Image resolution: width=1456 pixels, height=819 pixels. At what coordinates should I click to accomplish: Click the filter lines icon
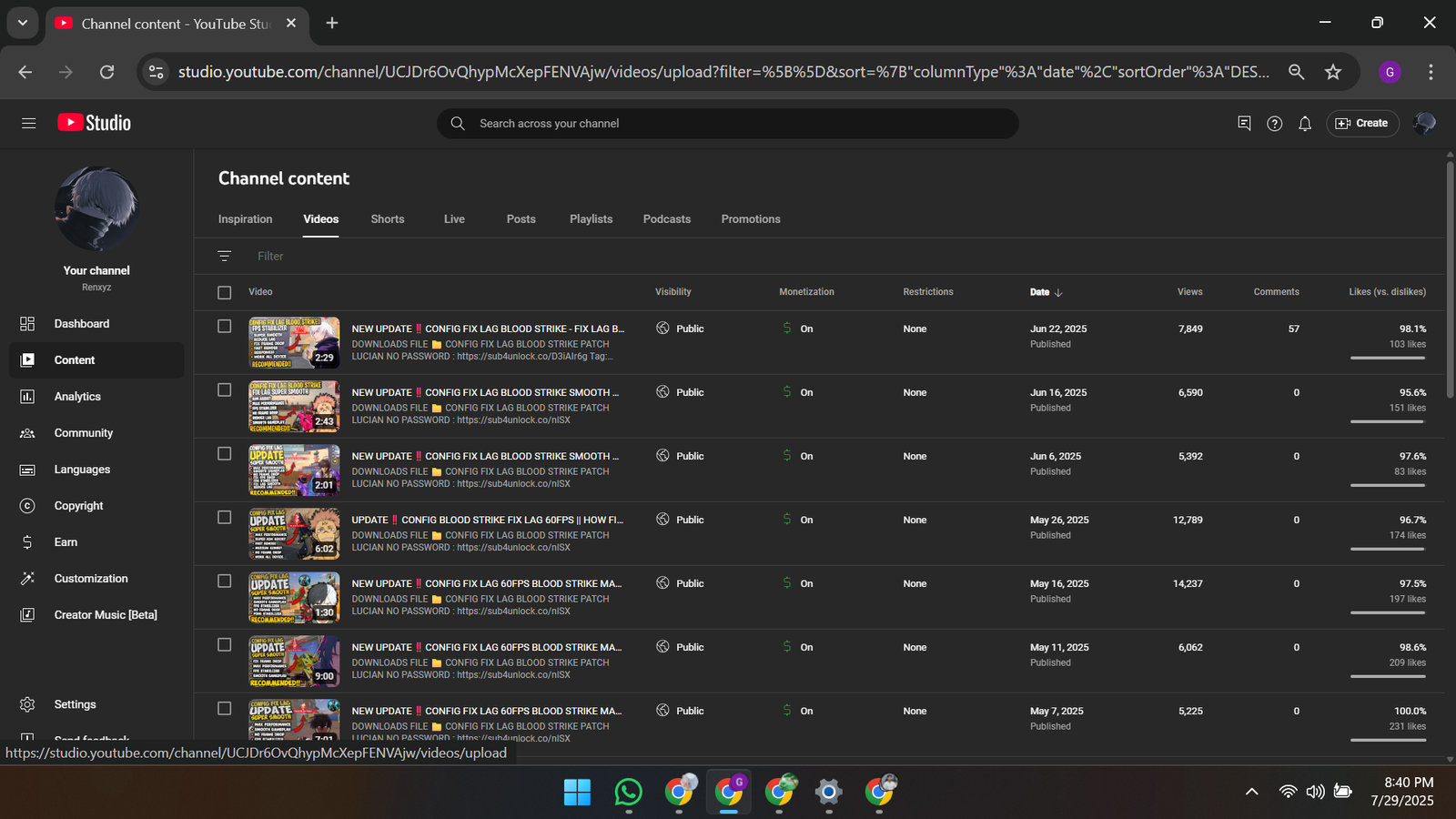pos(225,257)
